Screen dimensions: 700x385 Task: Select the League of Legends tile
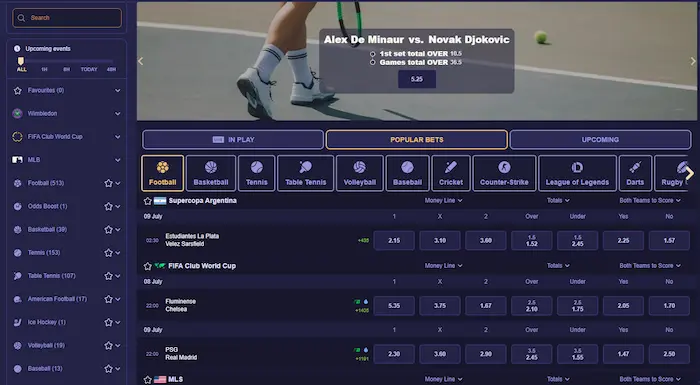point(577,173)
